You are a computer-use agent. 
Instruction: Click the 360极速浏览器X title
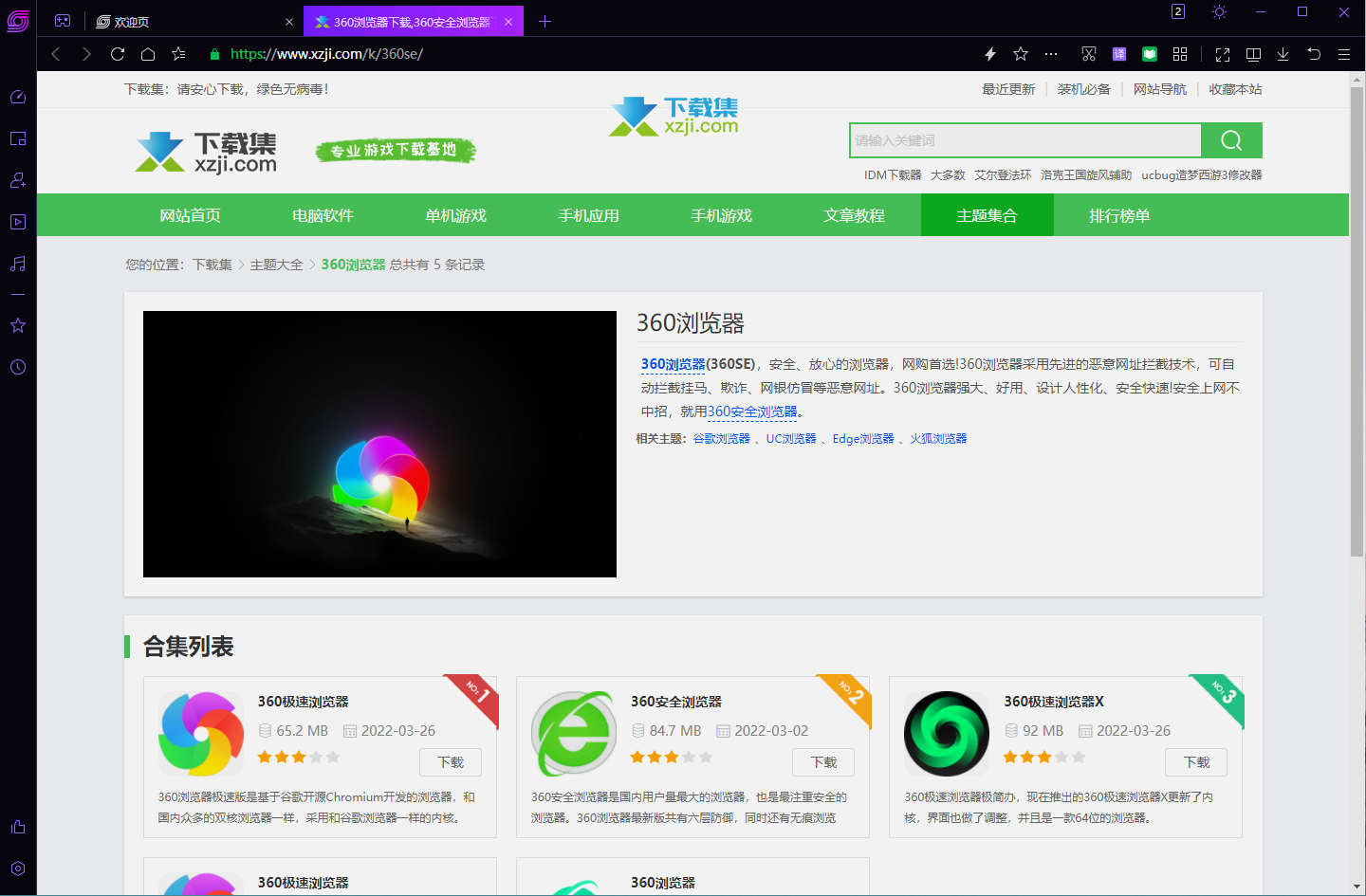tap(1054, 702)
